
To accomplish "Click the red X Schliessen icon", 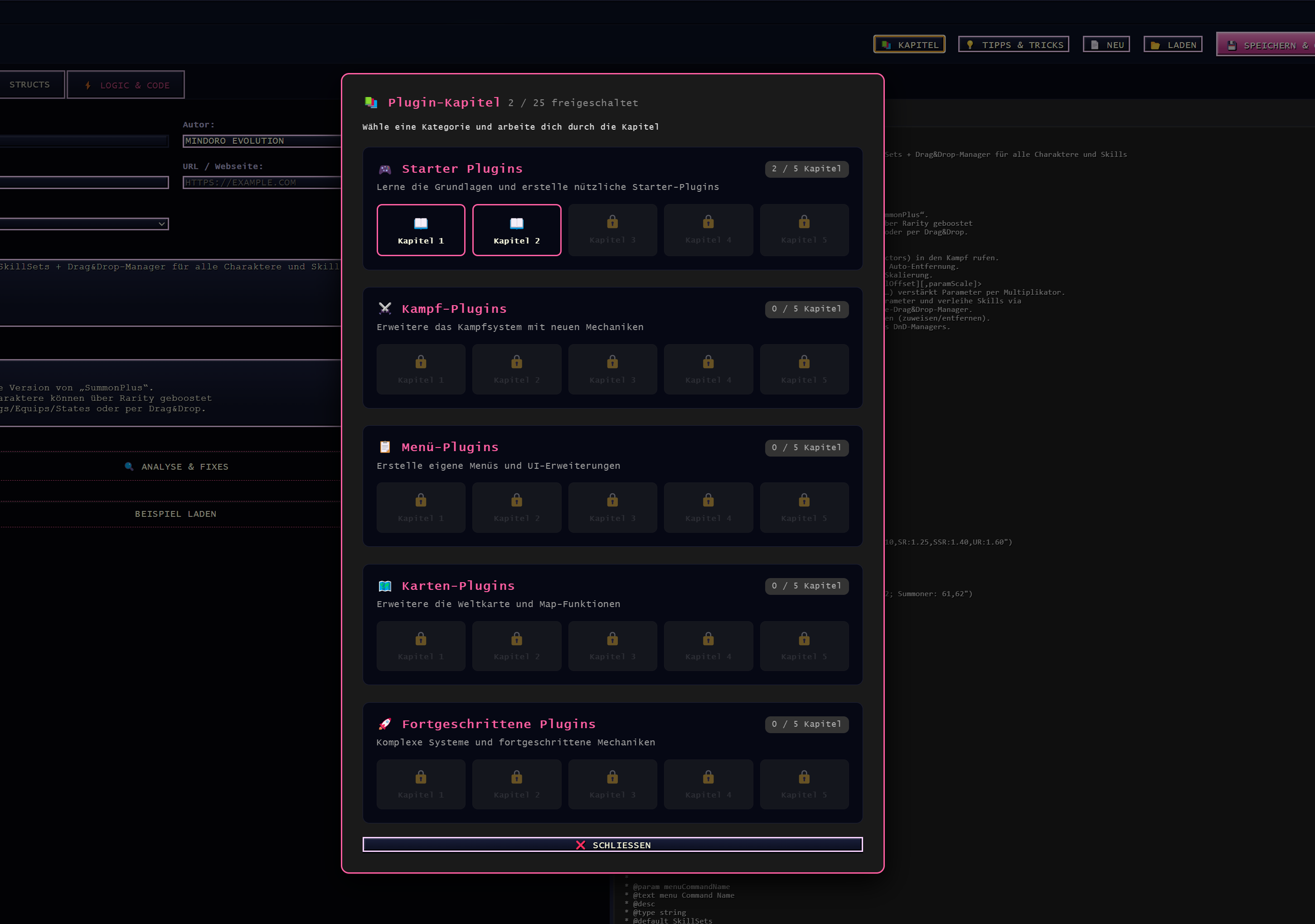I will tap(580, 845).
